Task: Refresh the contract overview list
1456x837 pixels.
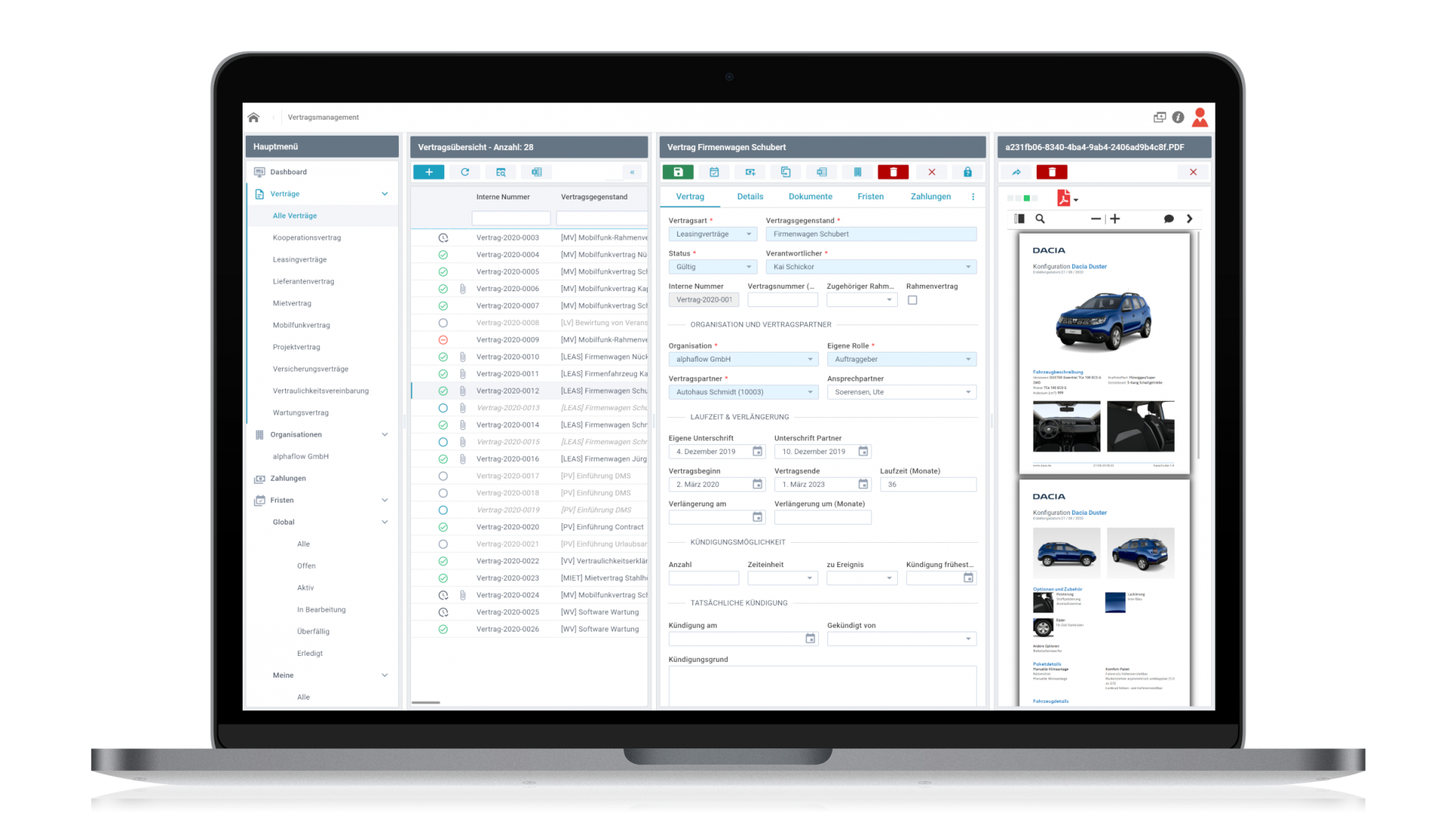Action: tap(465, 172)
